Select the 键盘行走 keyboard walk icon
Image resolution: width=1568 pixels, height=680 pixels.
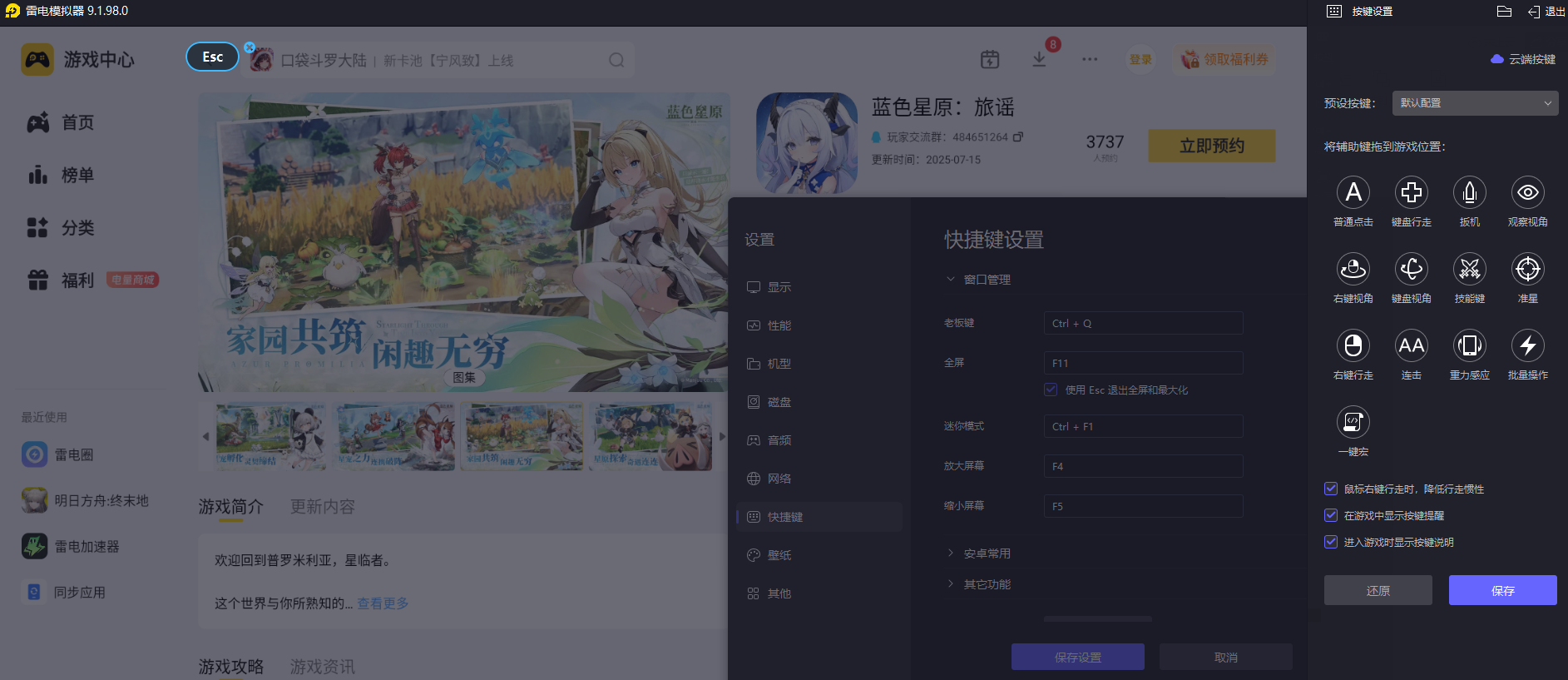coord(1412,192)
